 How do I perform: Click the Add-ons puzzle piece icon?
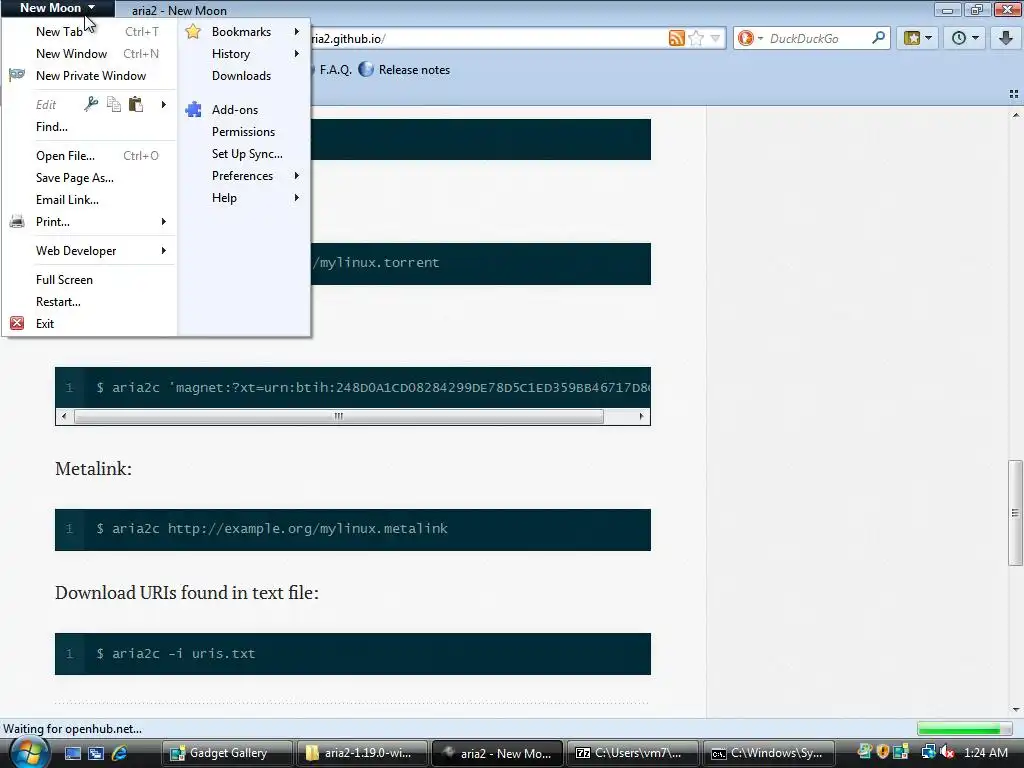coord(193,110)
